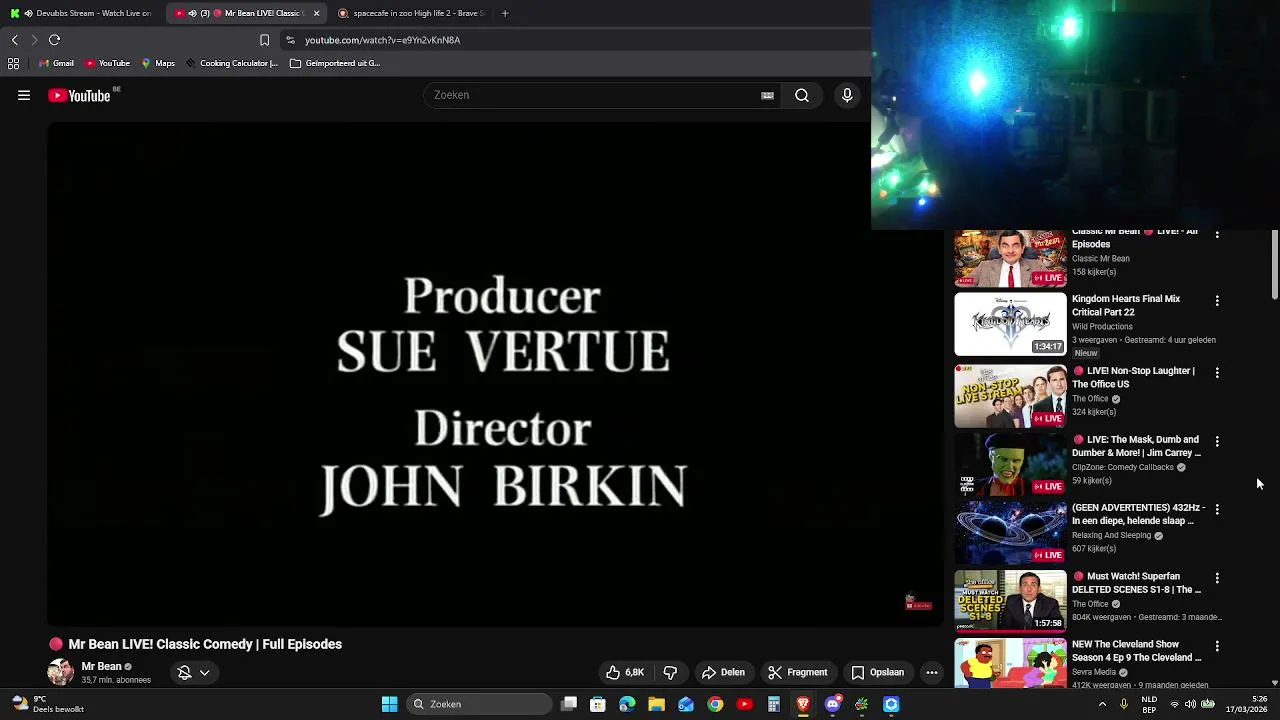1280x720 pixels.
Task: Close the Mr Bean LIVE tab
Action: [x=317, y=13]
